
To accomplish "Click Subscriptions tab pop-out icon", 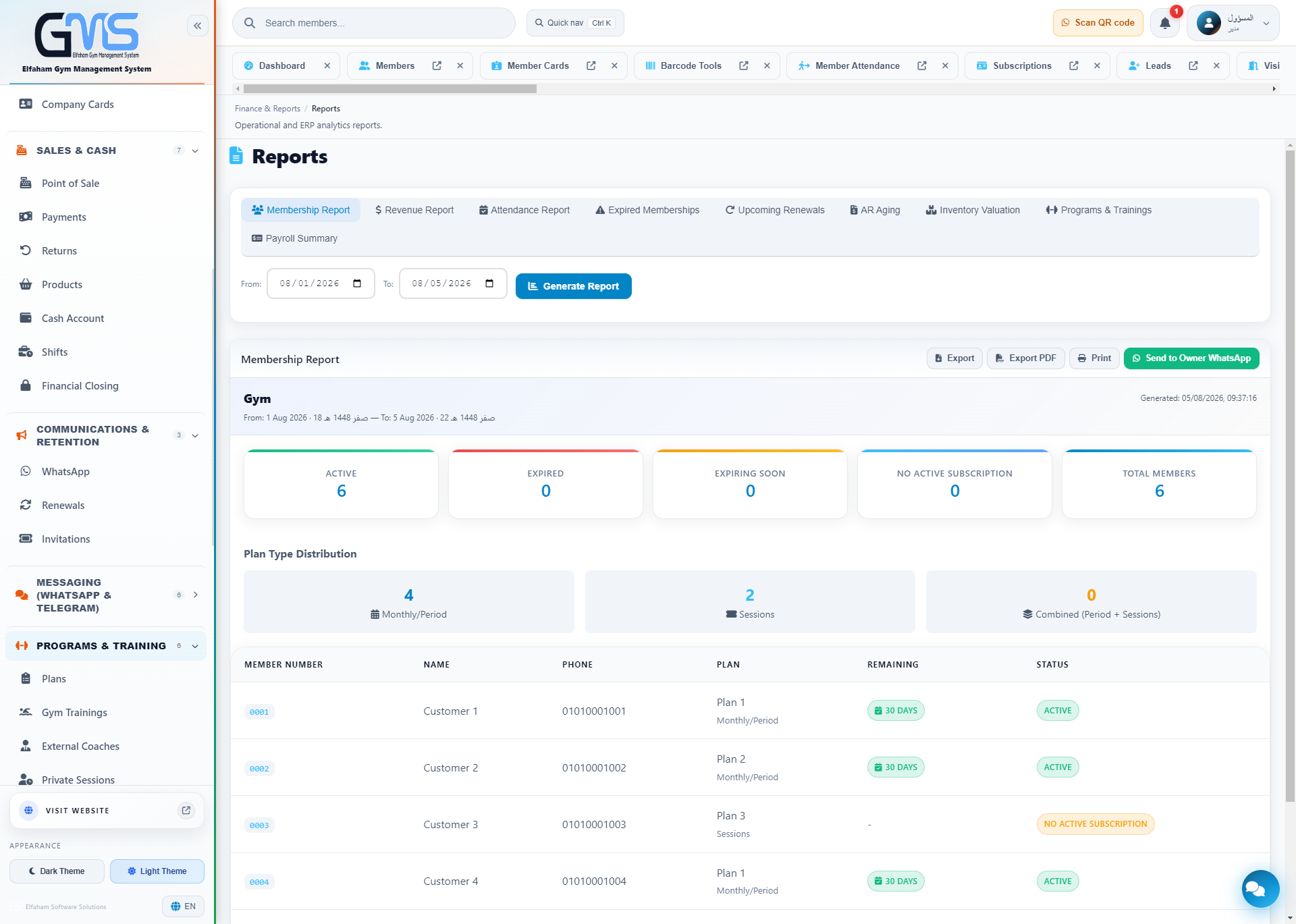I will click(1073, 65).
